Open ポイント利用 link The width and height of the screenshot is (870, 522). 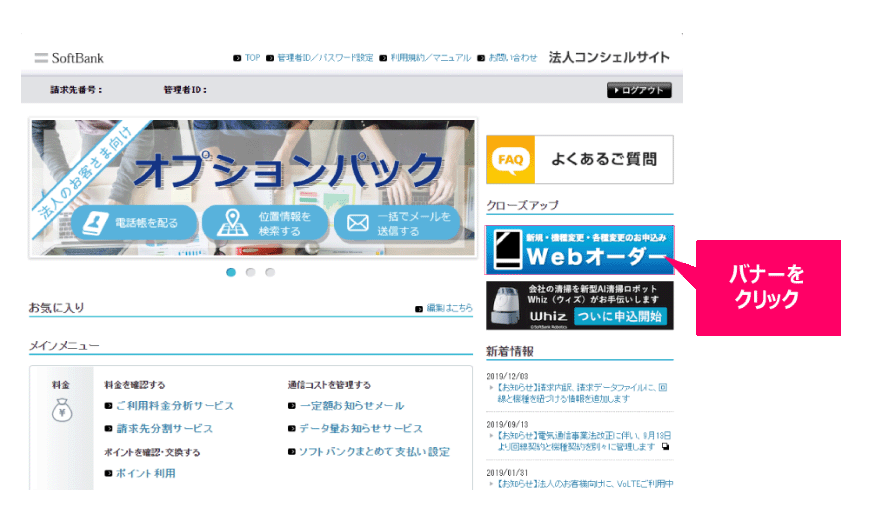[x=146, y=474]
